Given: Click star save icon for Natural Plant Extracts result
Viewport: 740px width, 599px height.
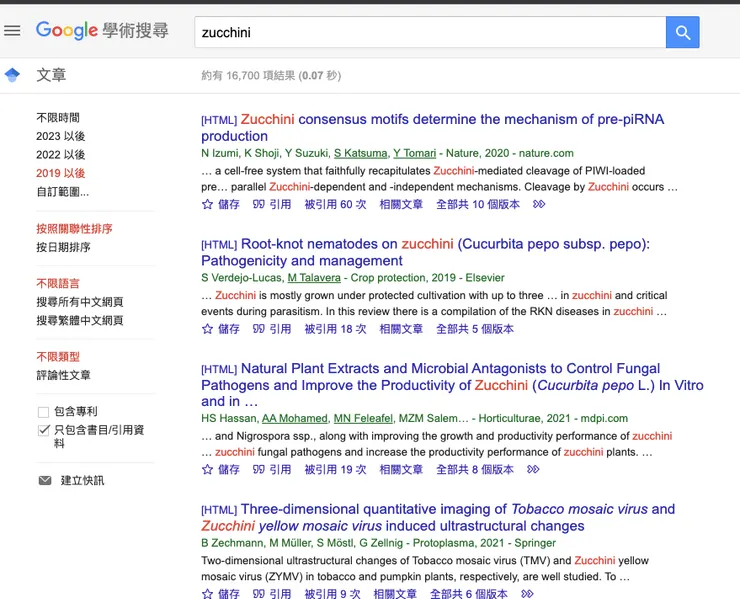Looking at the screenshot, I should (x=207, y=470).
